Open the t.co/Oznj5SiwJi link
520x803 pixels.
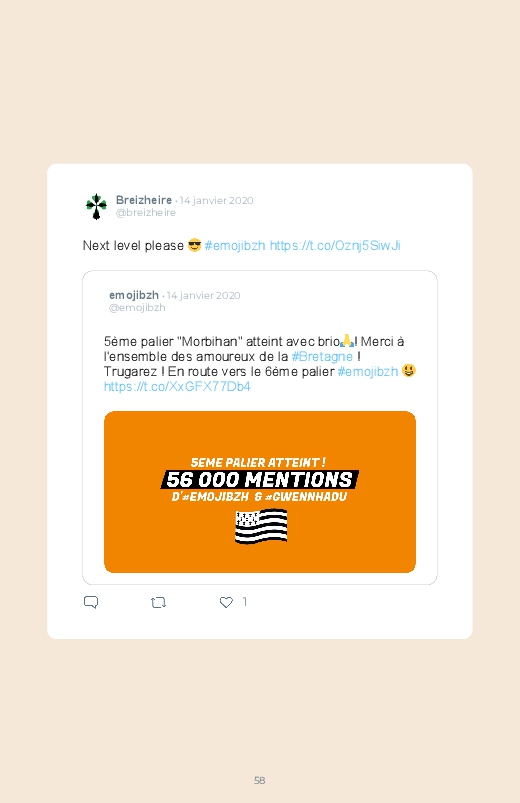tap(335, 246)
